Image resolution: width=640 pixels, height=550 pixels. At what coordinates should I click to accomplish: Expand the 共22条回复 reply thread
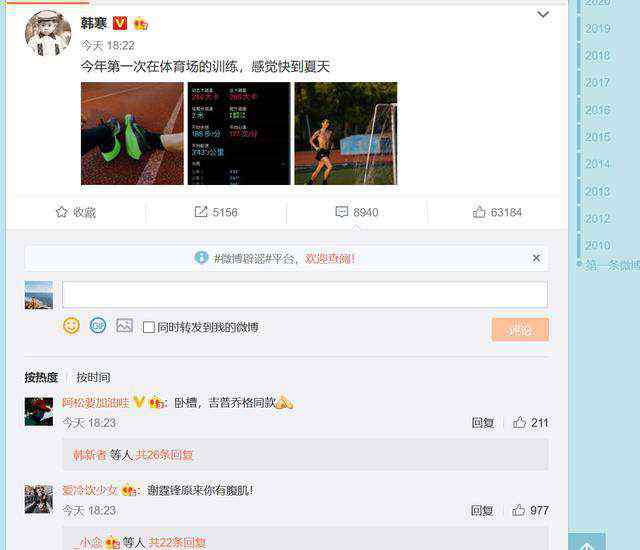177,543
